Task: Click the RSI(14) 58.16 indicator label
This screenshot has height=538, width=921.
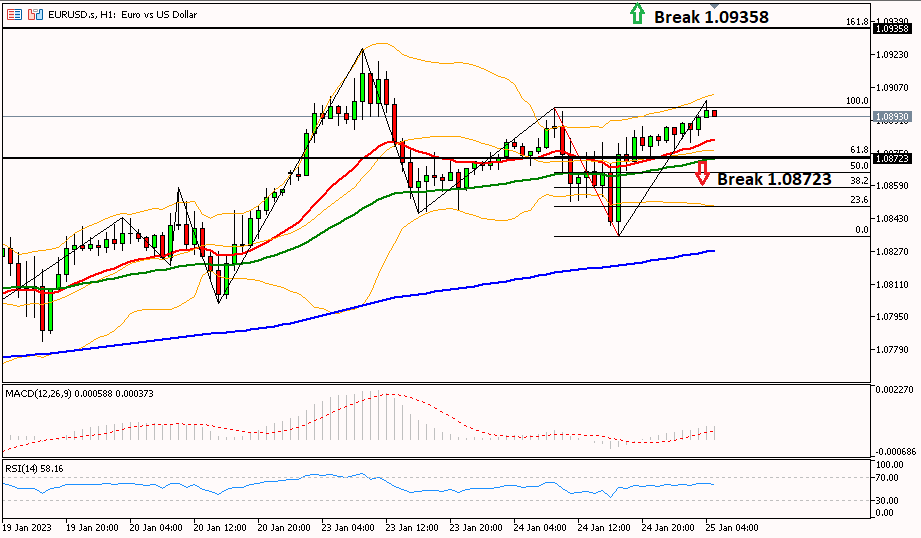Action: tap(34, 469)
